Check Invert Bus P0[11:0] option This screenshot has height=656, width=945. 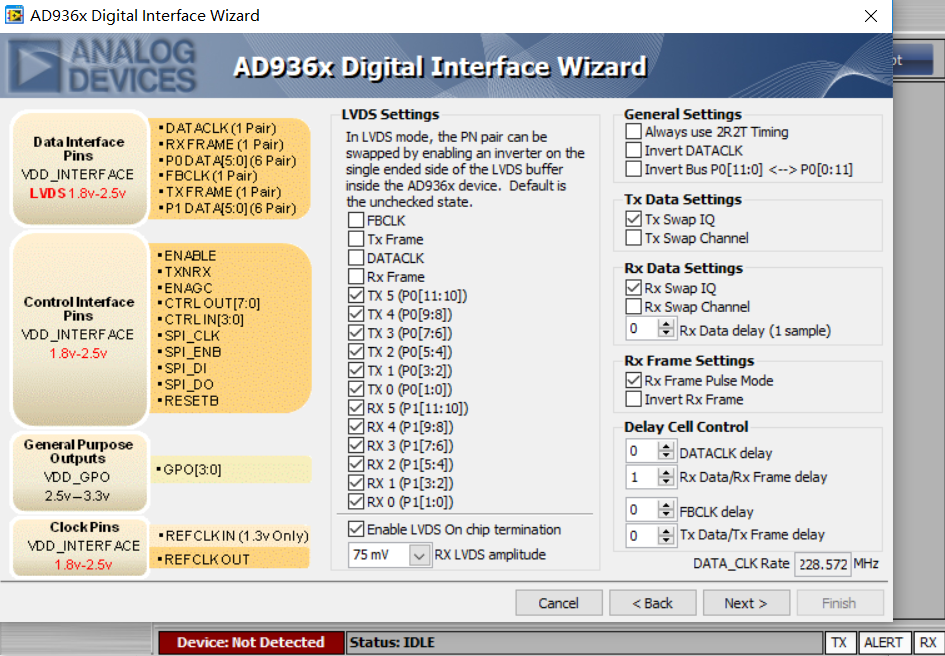coord(633,169)
